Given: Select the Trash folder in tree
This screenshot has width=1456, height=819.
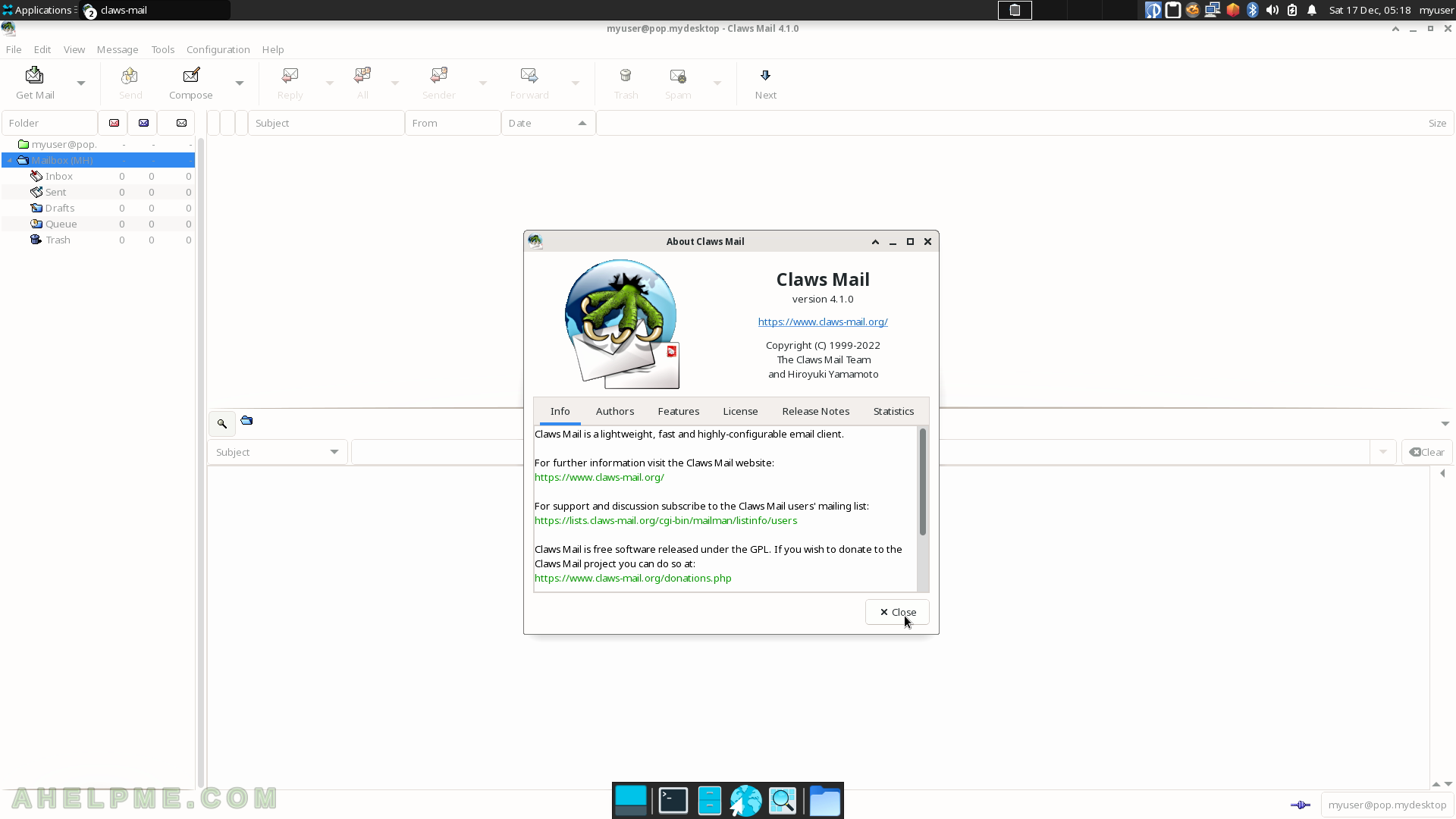Looking at the screenshot, I should pyautogui.click(x=98, y=240).
